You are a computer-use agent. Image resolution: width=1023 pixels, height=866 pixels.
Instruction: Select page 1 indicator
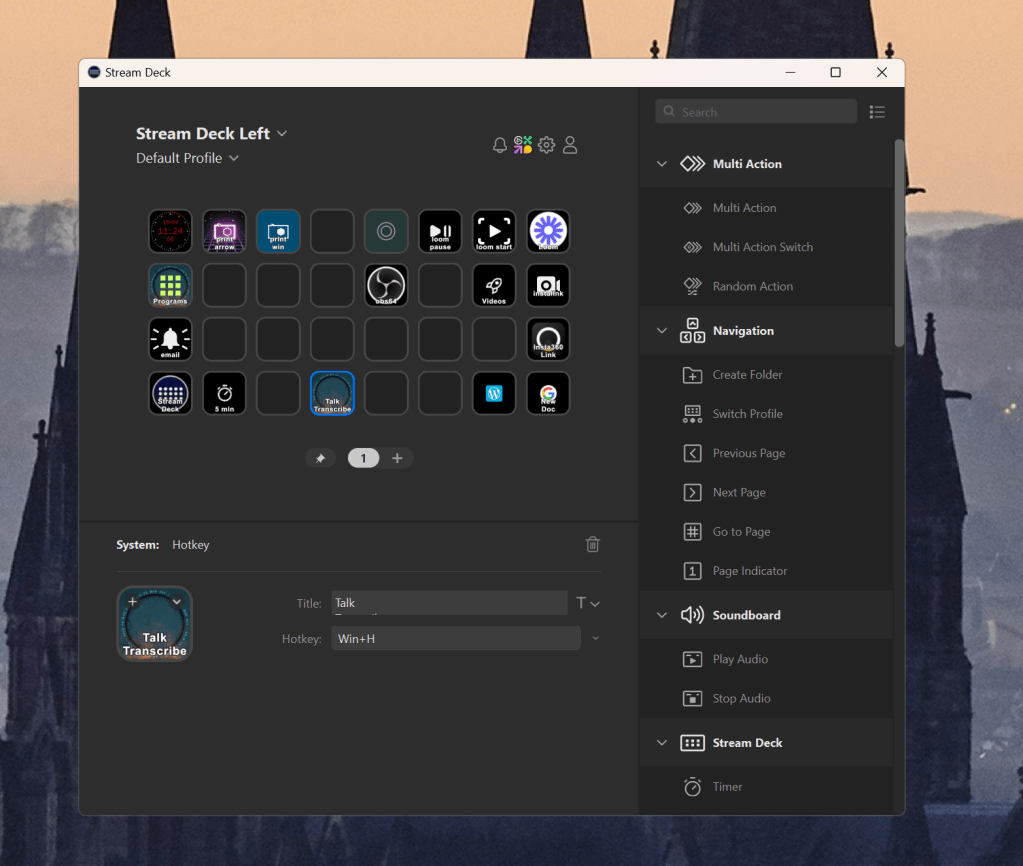(363, 458)
